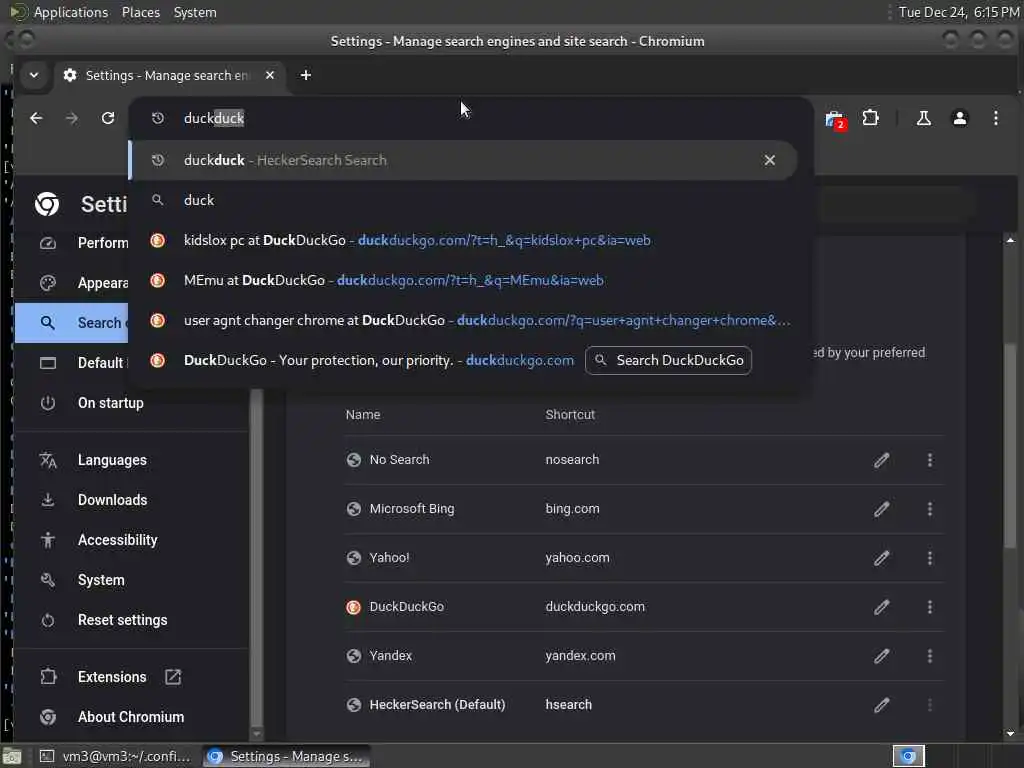Click the extension icon with red badge
This screenshot has width=1024, height=768.
(835, 120)
